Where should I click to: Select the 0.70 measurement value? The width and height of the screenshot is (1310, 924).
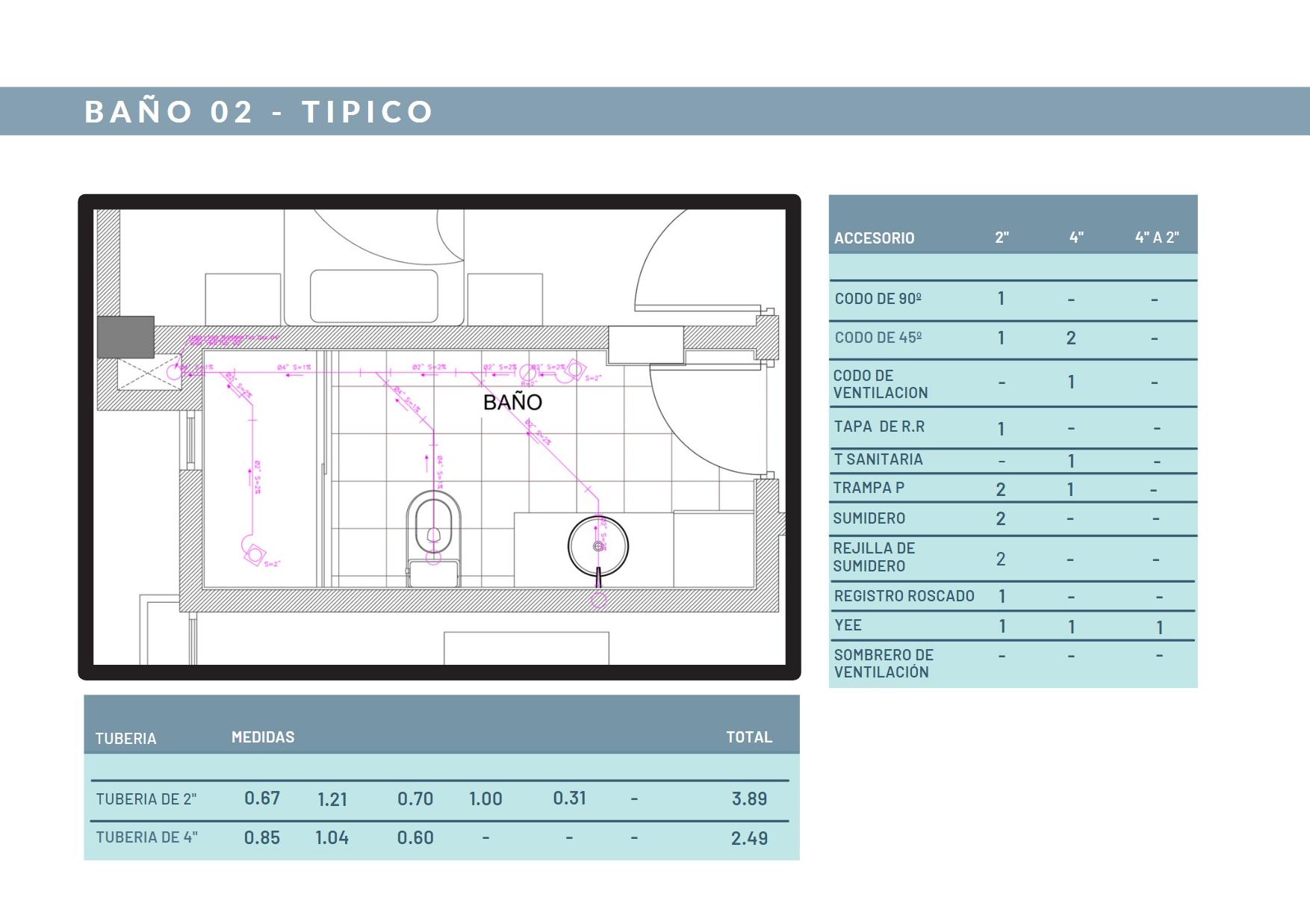point(415,799)
